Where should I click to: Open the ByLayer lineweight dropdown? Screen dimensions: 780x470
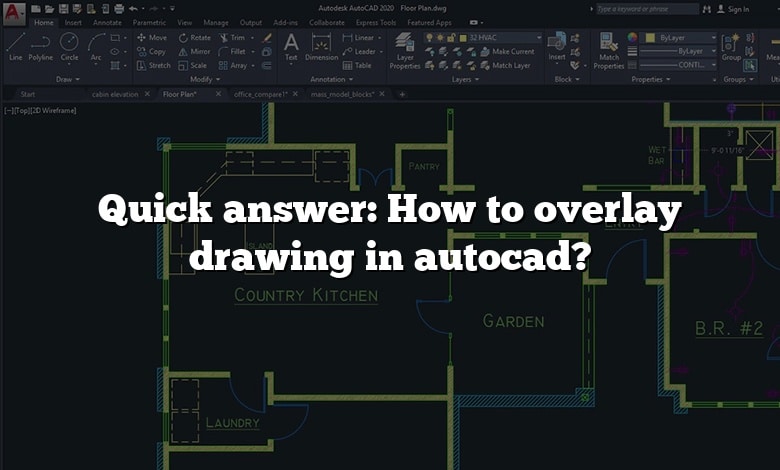tap(714, 51)
